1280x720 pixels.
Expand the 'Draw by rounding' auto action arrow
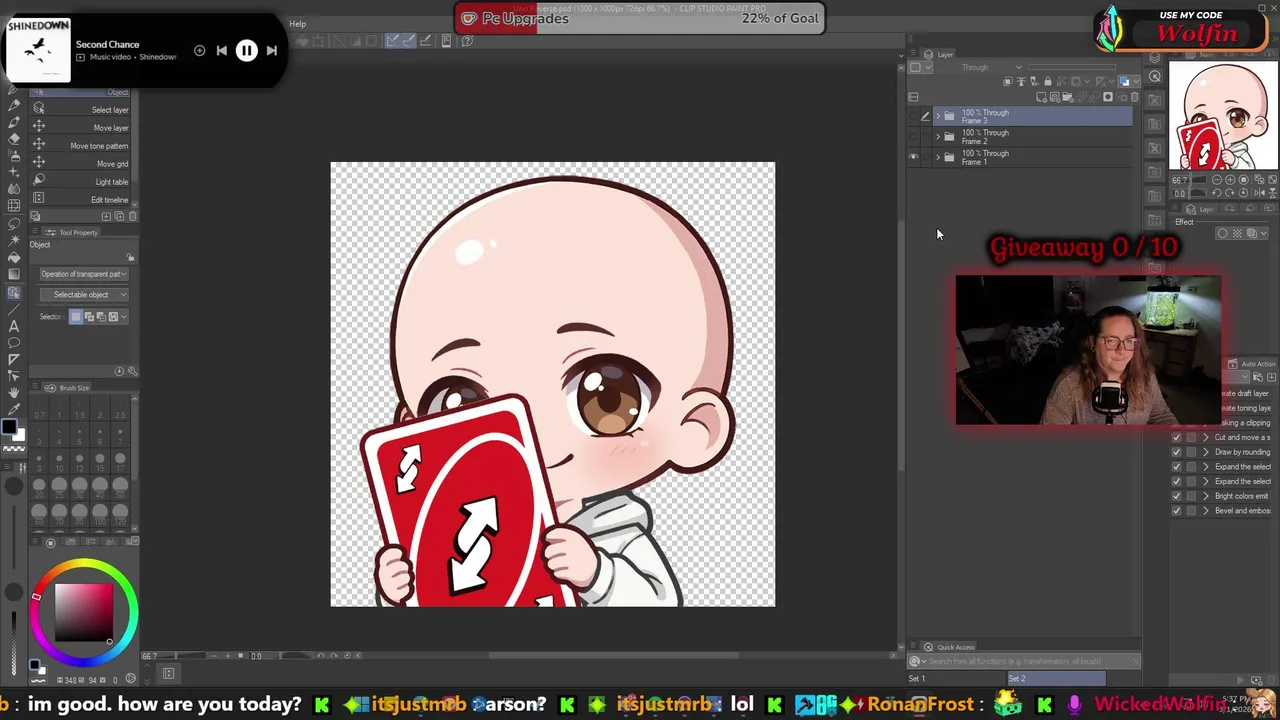click(1205, 452)
